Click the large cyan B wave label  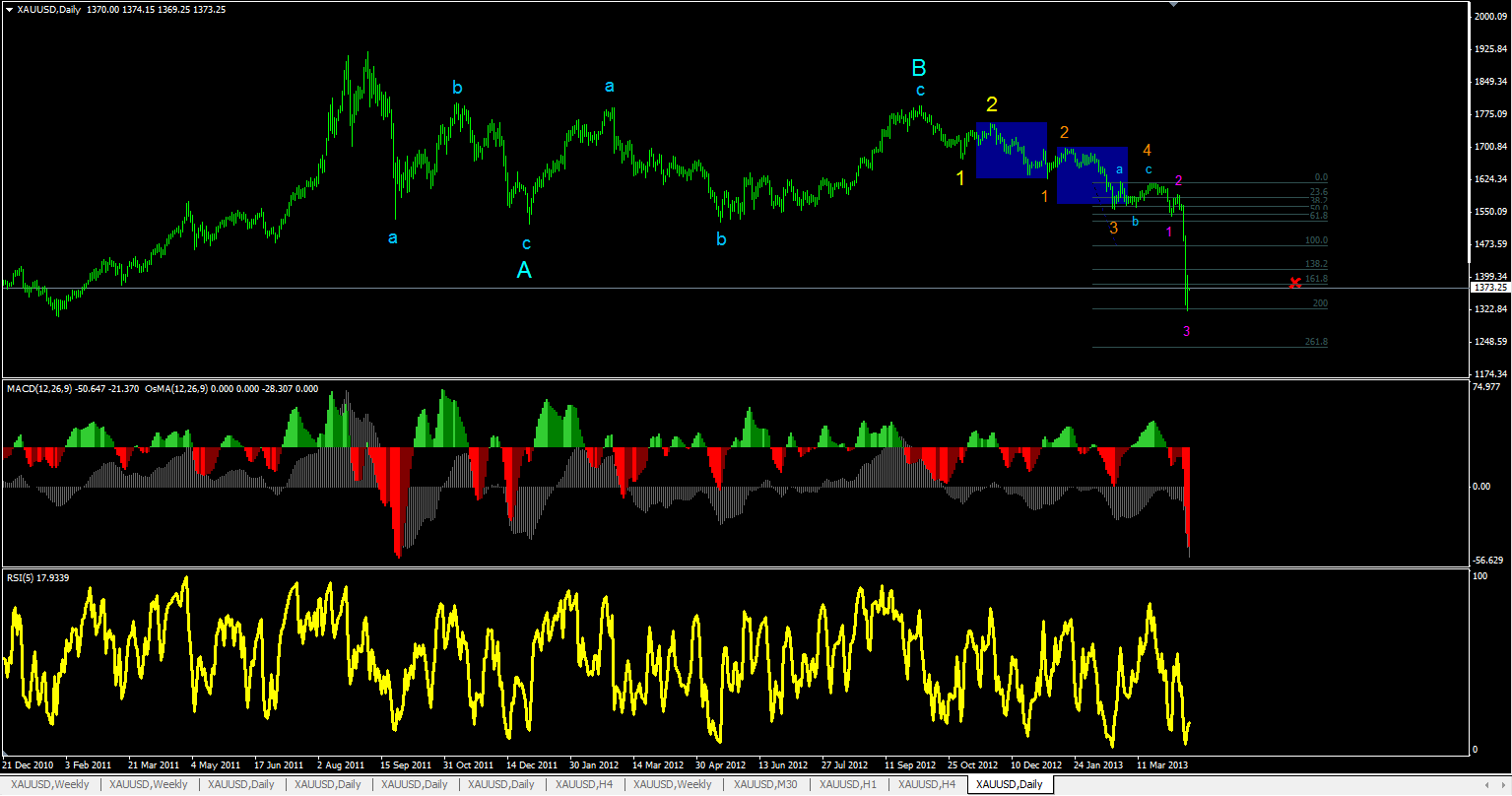tap(918, 68)
